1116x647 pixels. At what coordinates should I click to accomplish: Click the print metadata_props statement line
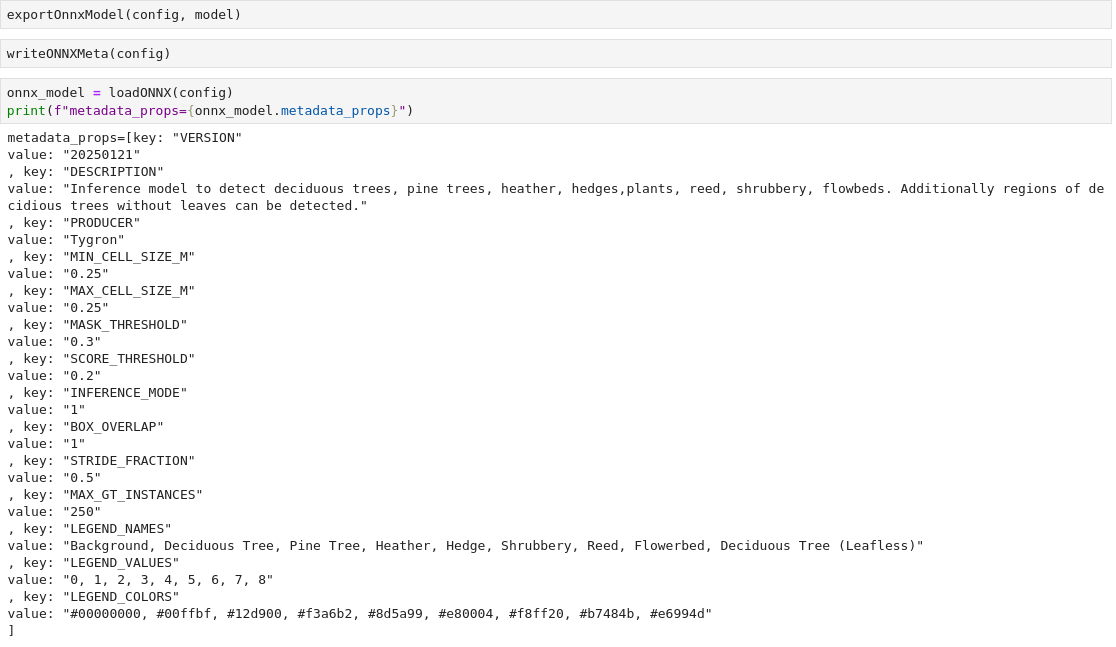(x=210, y=111)
